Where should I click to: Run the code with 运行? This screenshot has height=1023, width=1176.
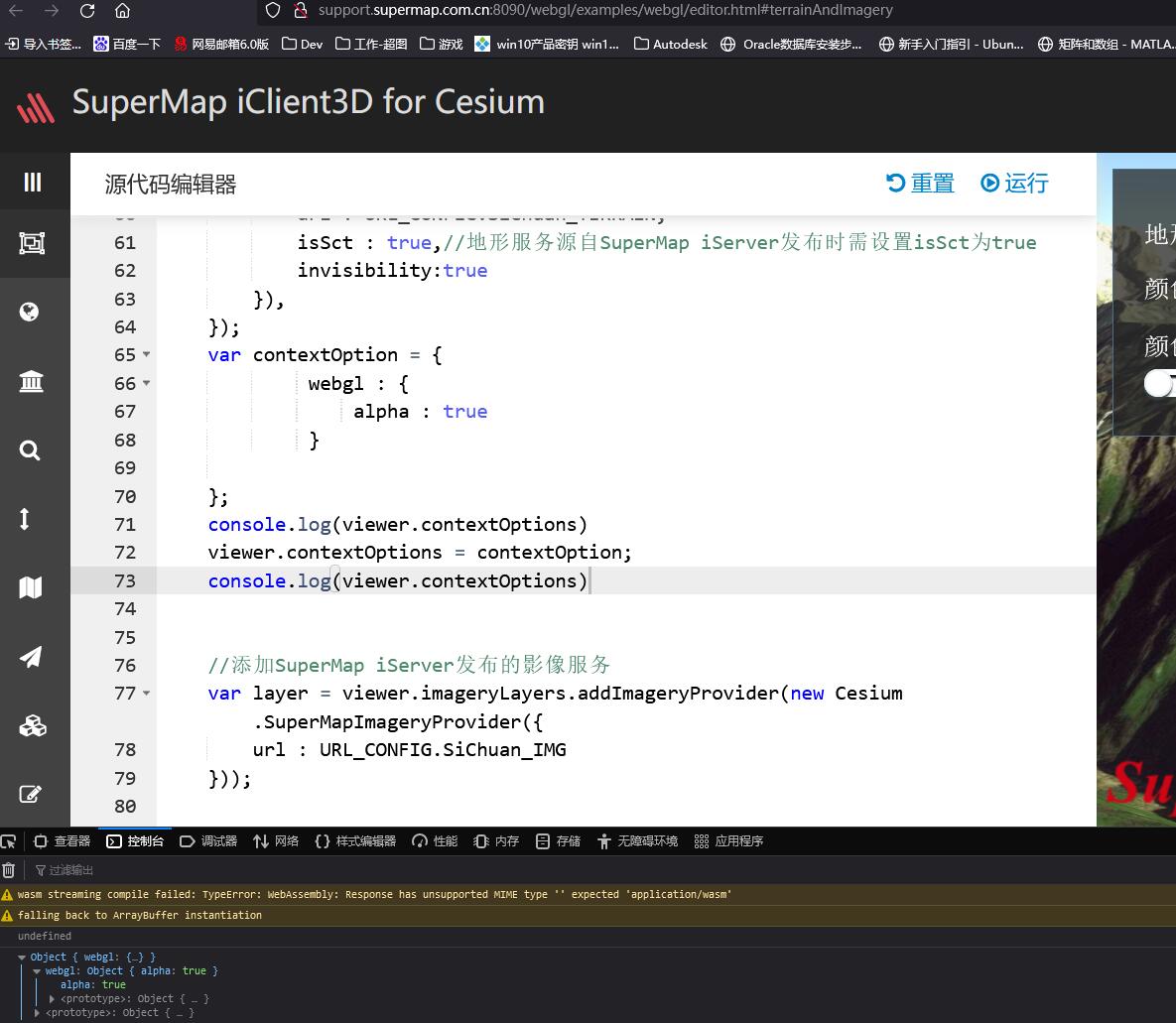coord(1014,183)
